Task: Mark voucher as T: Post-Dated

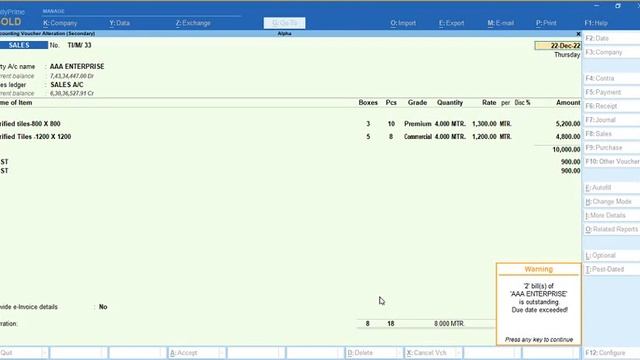Action: tap(611, 269)
